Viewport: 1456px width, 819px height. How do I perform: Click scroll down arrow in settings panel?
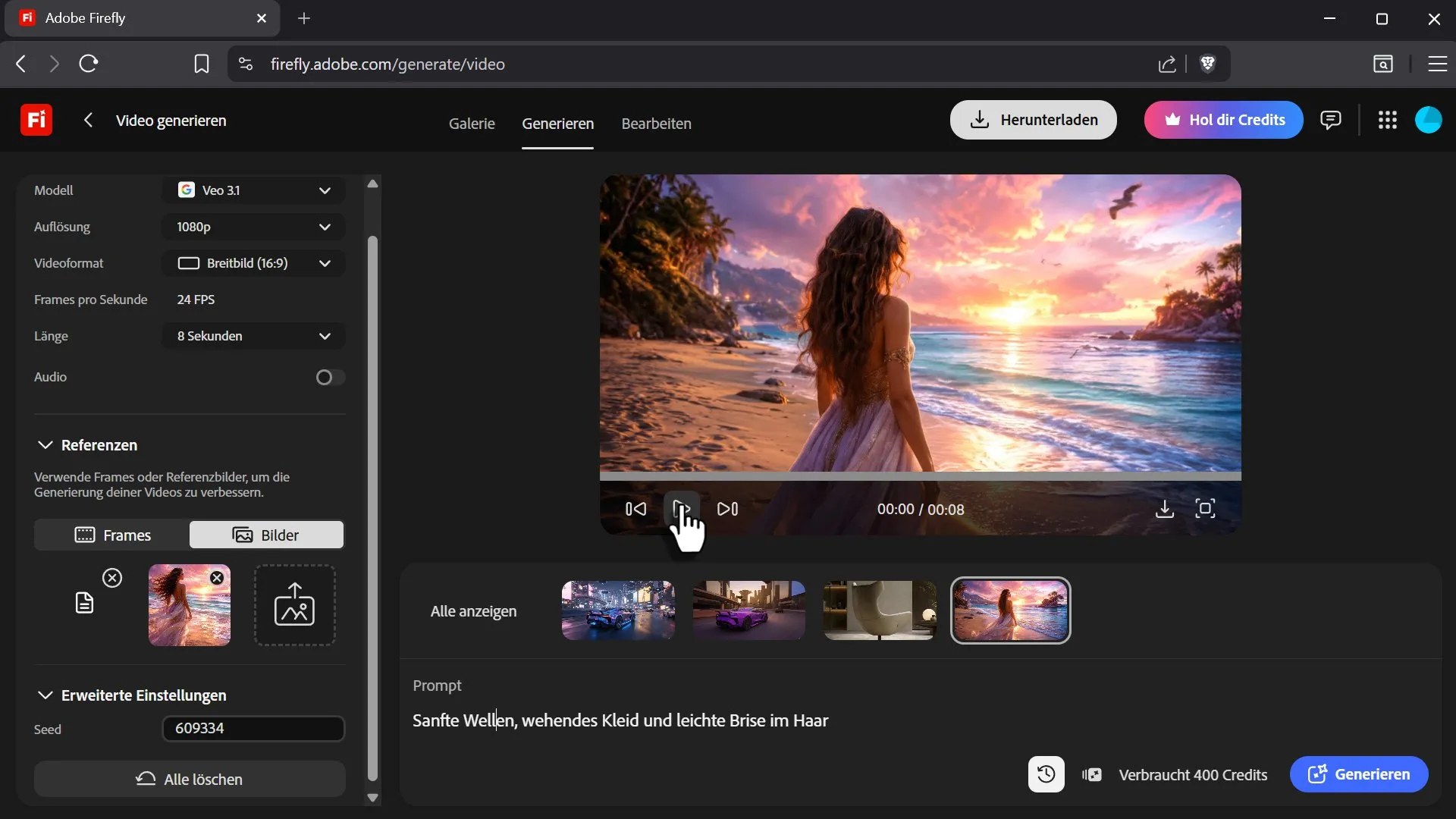(372, 797)
